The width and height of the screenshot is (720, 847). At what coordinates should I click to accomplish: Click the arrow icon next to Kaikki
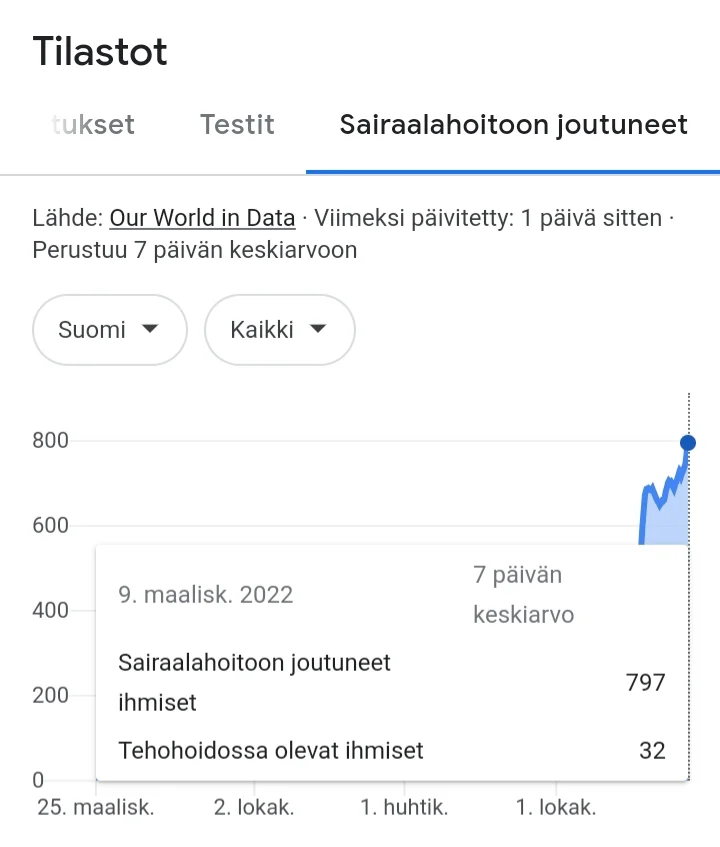tap(318, 329)
